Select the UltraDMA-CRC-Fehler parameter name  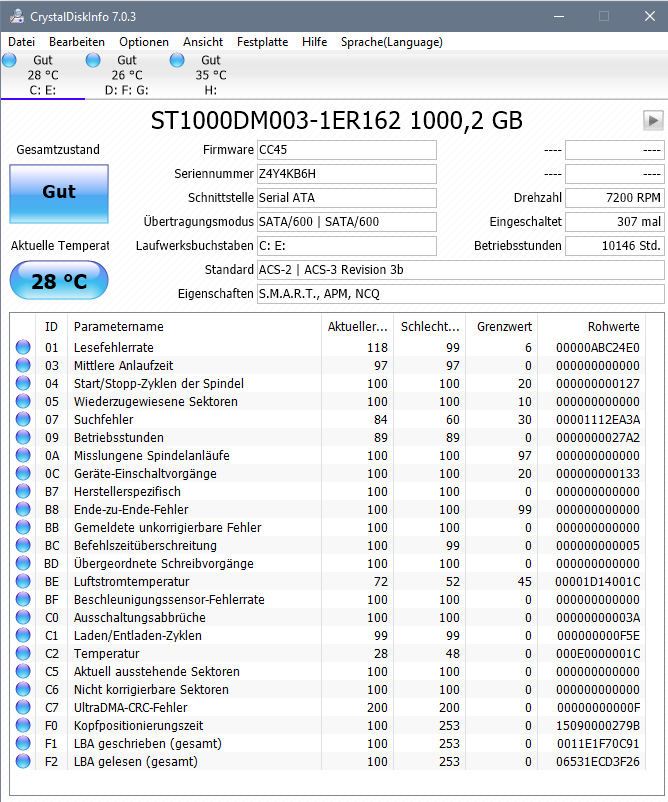130,707
